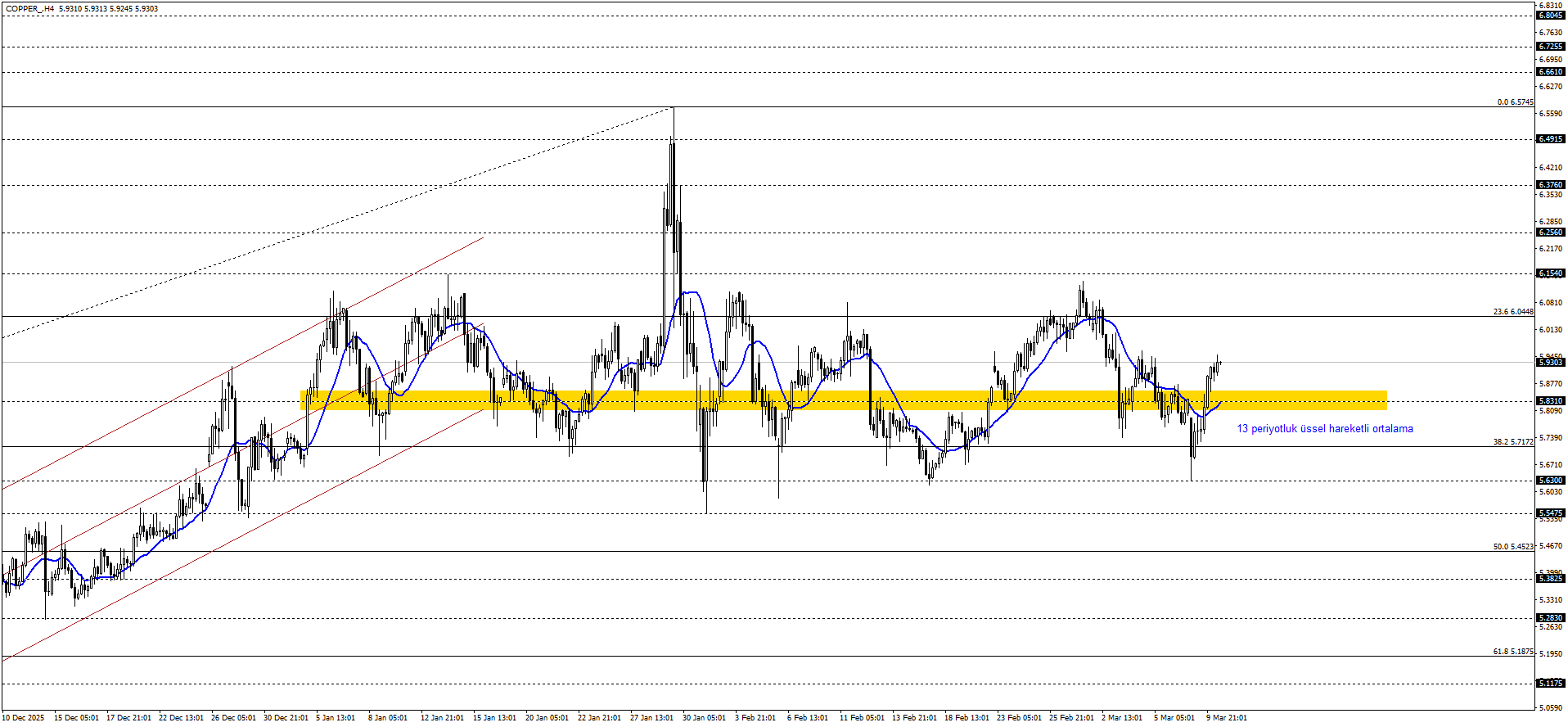Select the 5.6300 price level tag
This screenshot has height=727, width=1568.
1551,481
